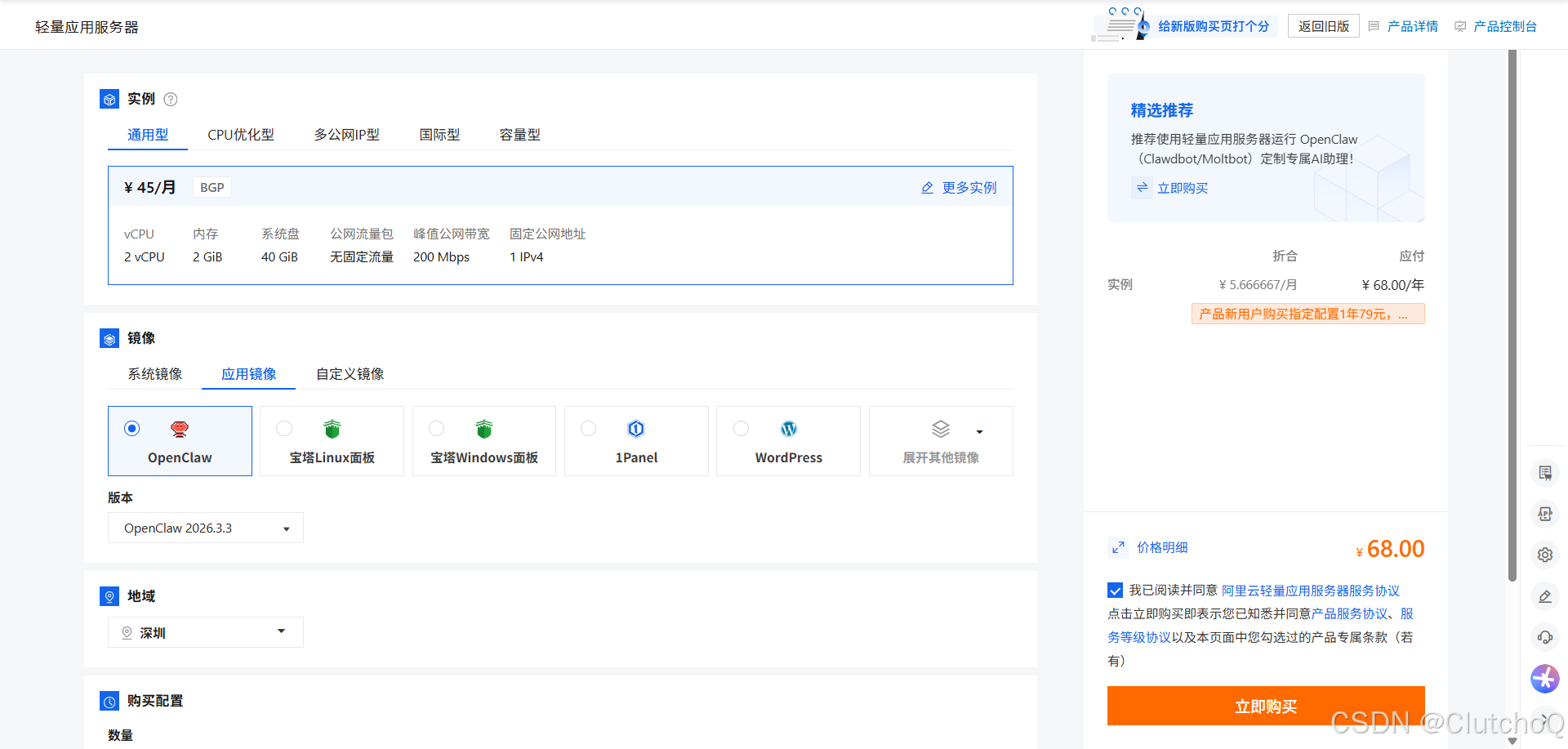The image size is (1568, 749).
Task: Open the colorful AI assistant icon
Action: (x=1545, y=679)
